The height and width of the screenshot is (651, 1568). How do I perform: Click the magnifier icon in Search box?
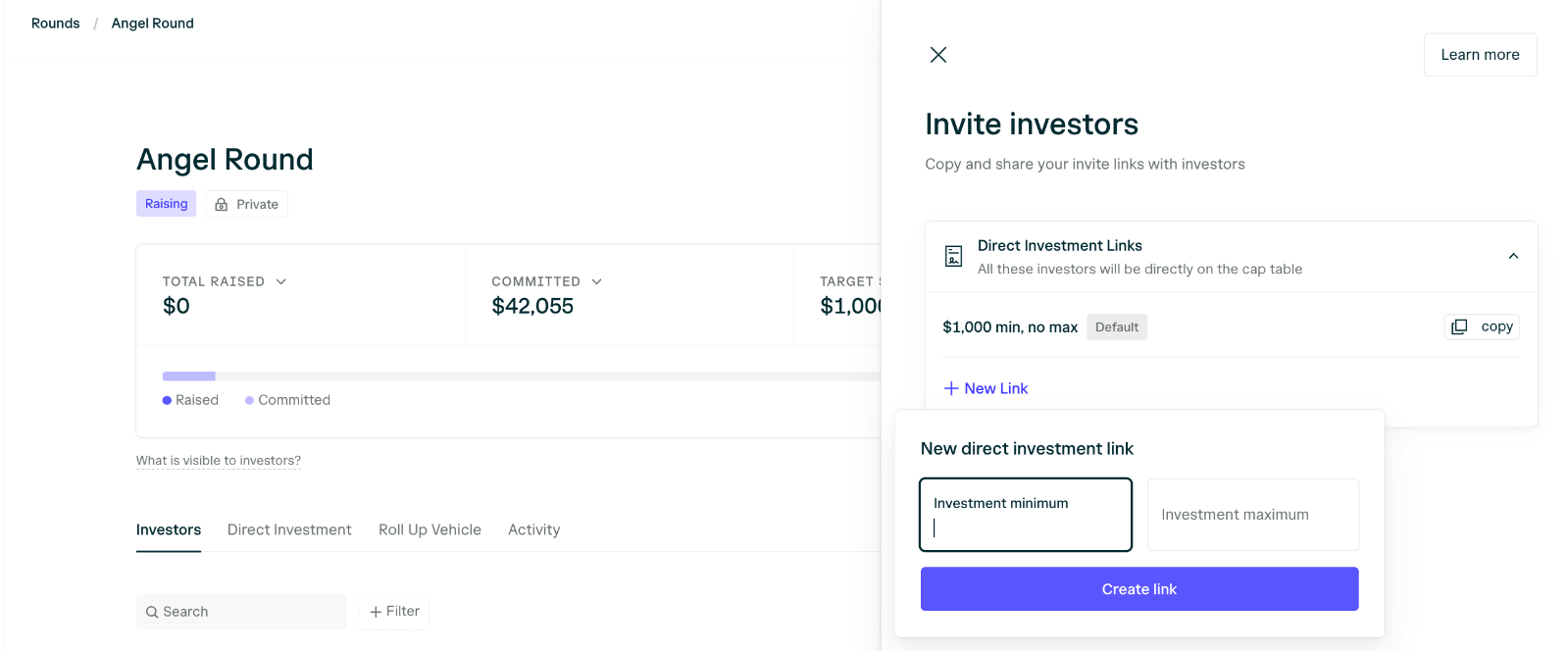tap(152, 612)
